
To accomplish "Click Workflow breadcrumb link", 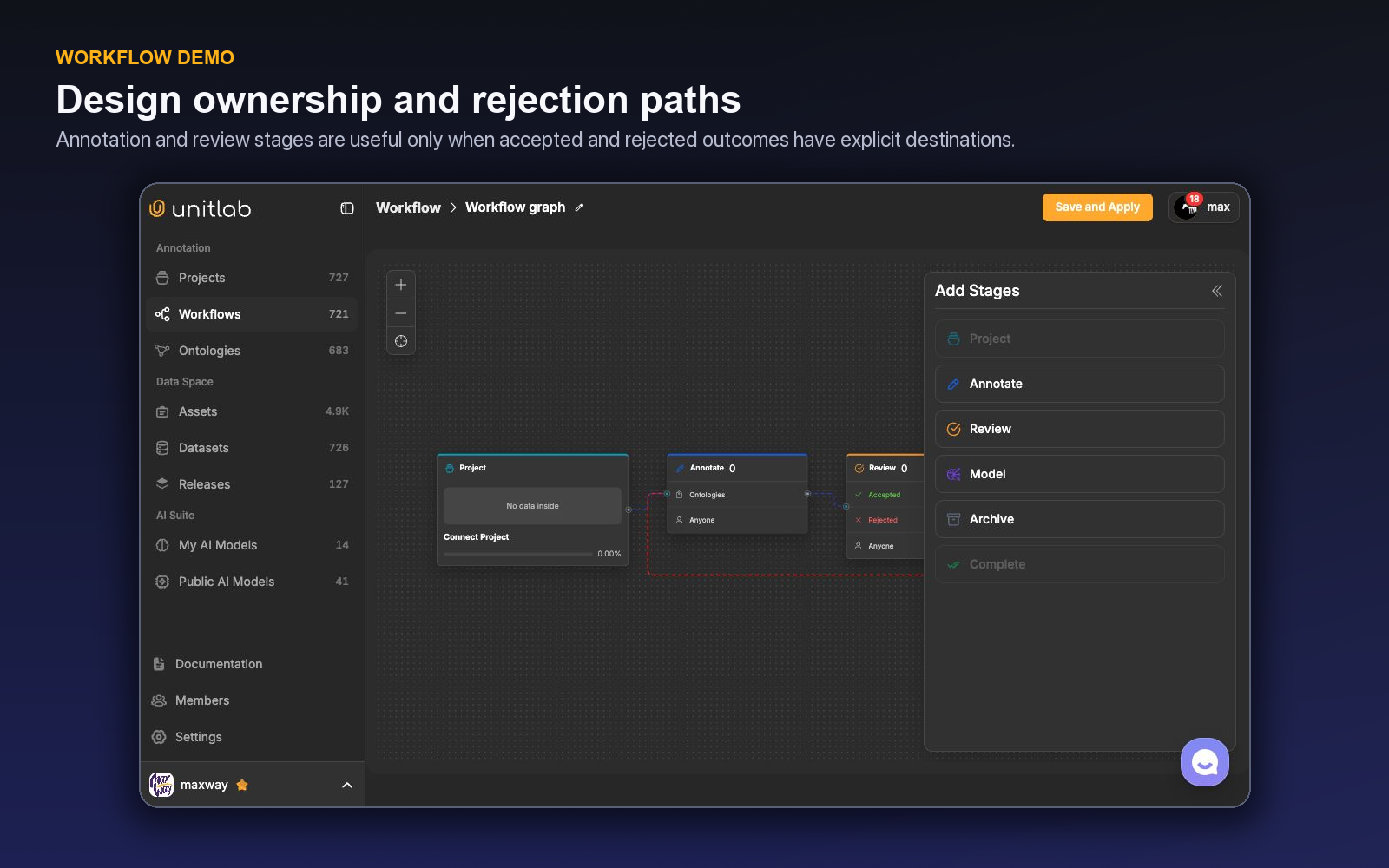I will click(408, 207).
